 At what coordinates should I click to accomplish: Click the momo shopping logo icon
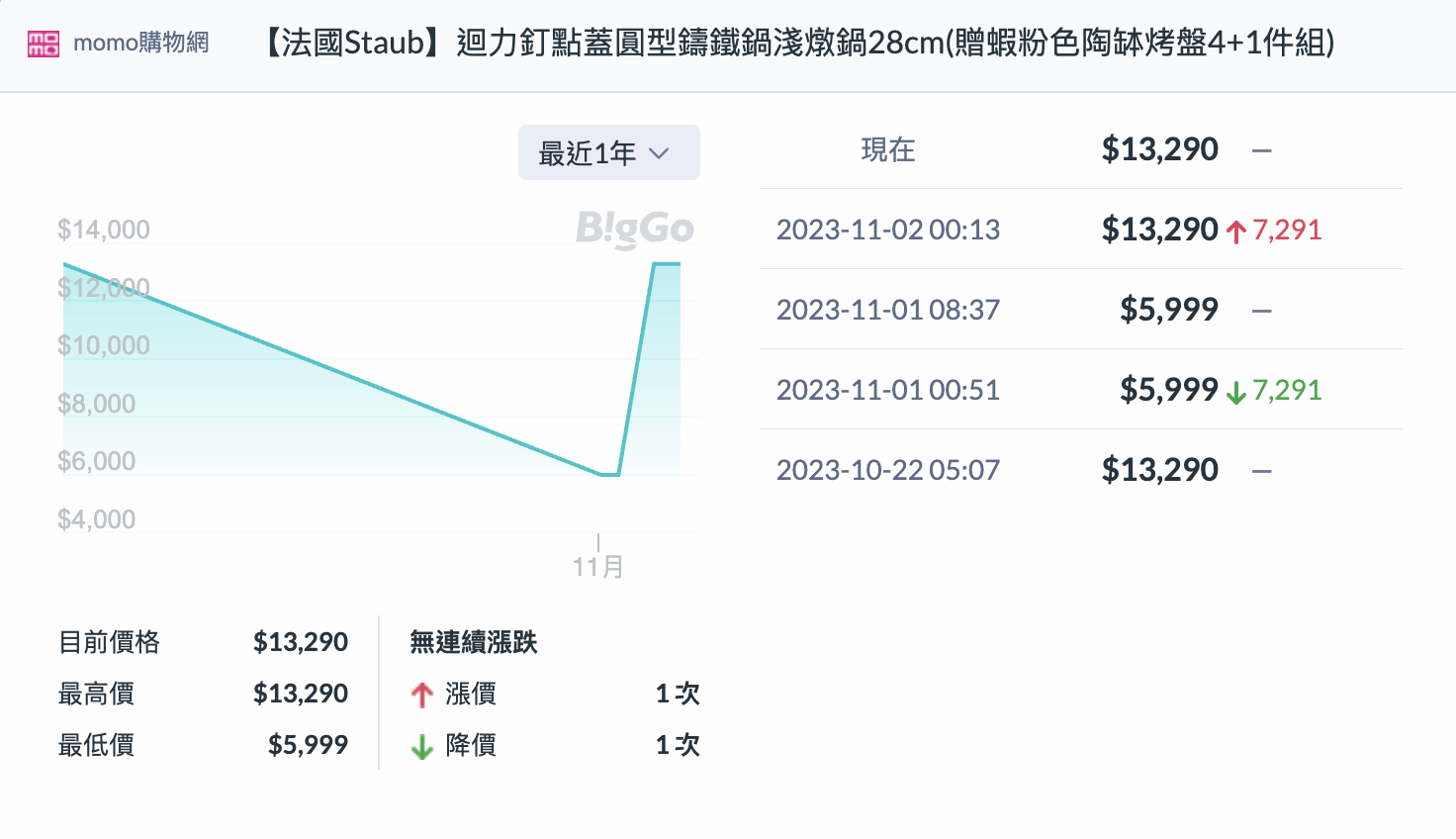[x=44, y=44]
